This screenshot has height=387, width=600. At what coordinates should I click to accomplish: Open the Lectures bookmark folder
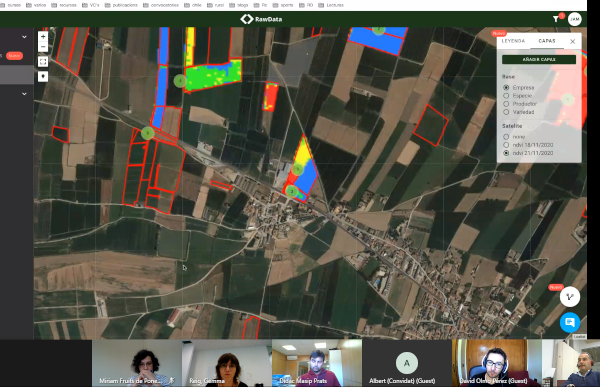(x=331, y=5)
